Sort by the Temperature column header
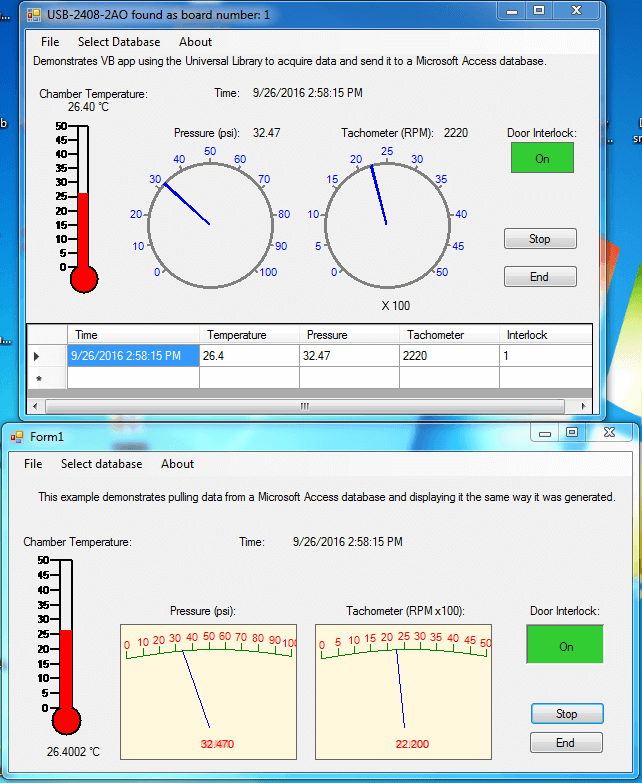642x783 pixels. (248, 335)
